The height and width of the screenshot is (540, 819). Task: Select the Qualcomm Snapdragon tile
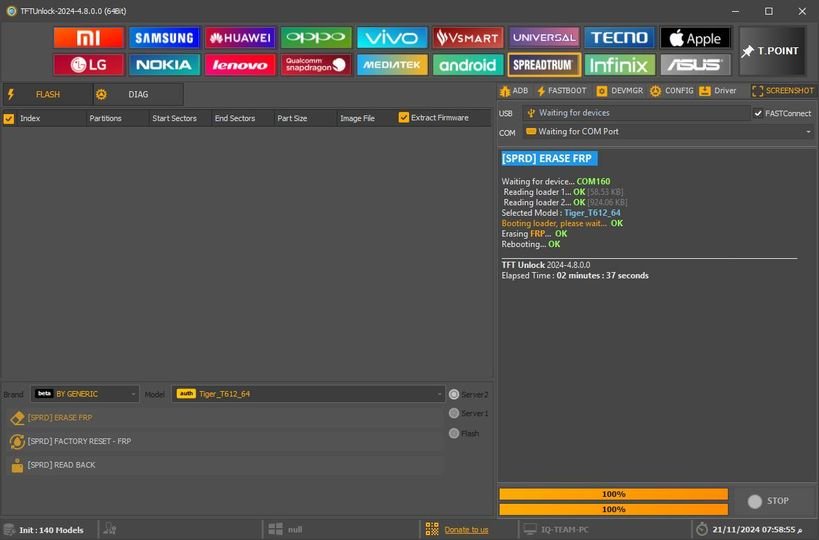pyautogui.click(x=316, y=65)
